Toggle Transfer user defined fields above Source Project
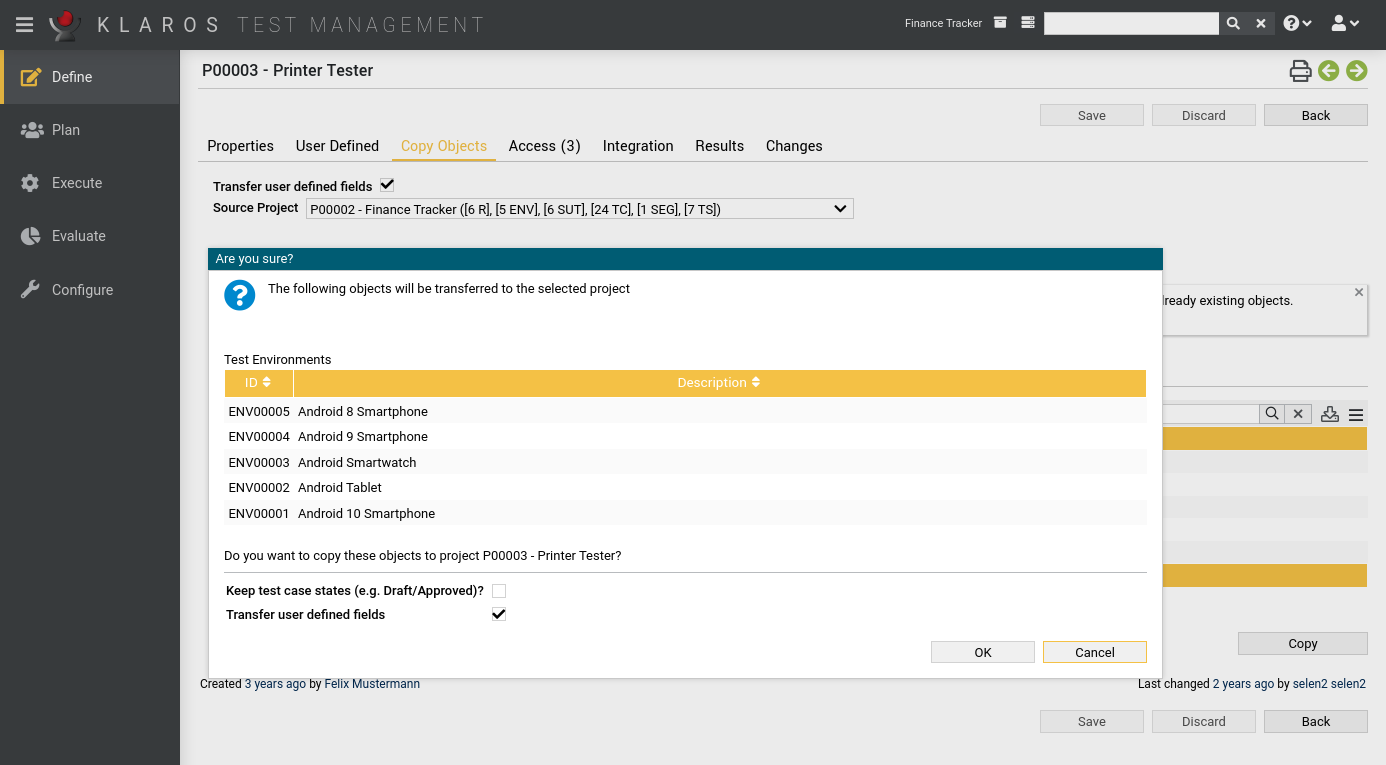The width and height of the screenshot is (1386, 765). pyautogui.click(x=387, y=186)
